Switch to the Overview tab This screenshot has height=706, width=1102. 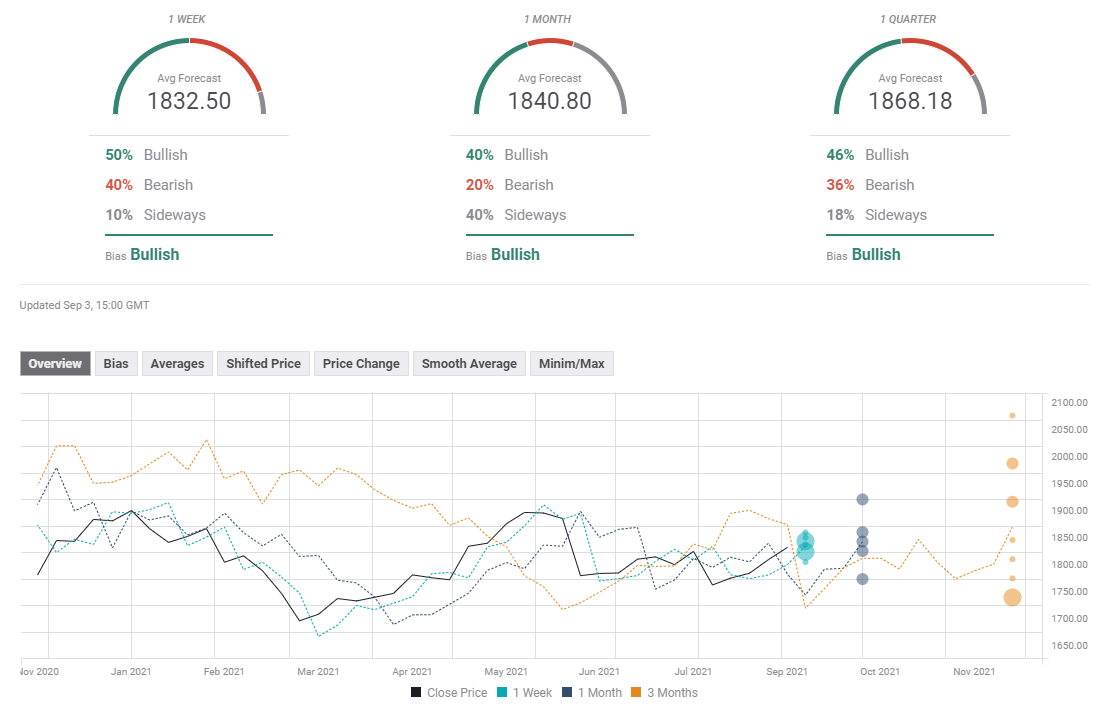55,364
